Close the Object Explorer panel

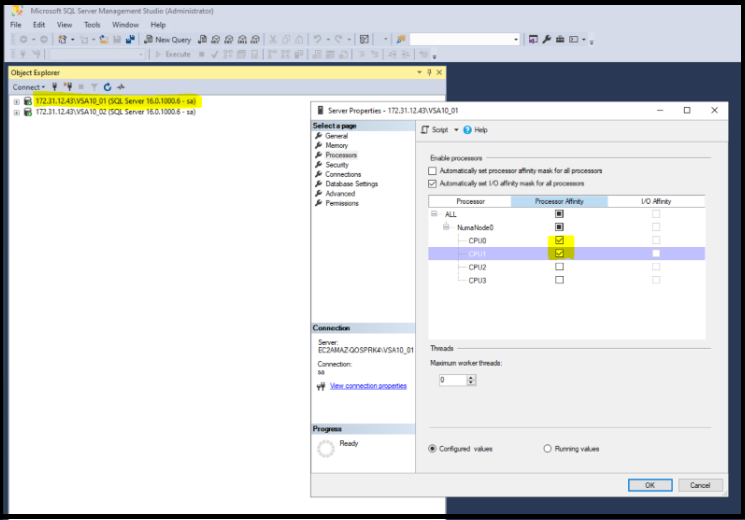439,72
